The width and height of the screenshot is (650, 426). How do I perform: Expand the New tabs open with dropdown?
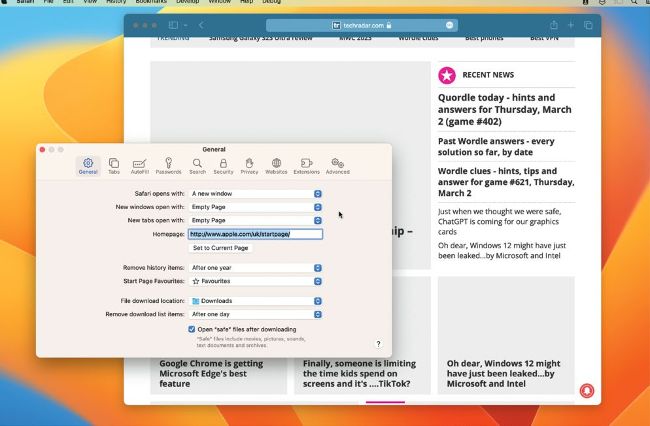click(x=255, y=220)
